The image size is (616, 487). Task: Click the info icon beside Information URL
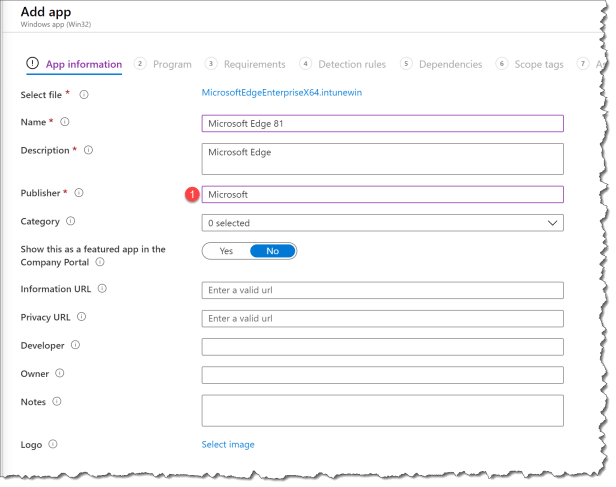[102, 289]
